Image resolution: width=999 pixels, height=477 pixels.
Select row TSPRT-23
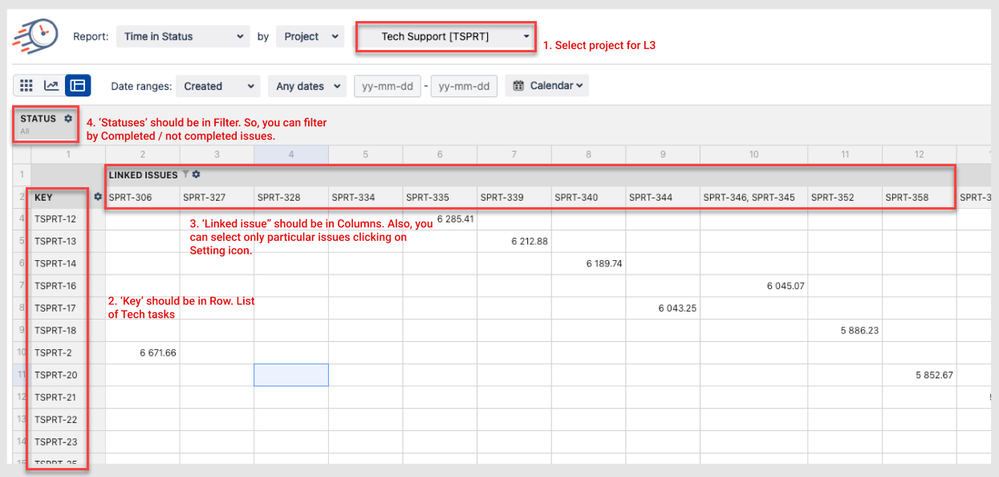[x=55, y=442]
